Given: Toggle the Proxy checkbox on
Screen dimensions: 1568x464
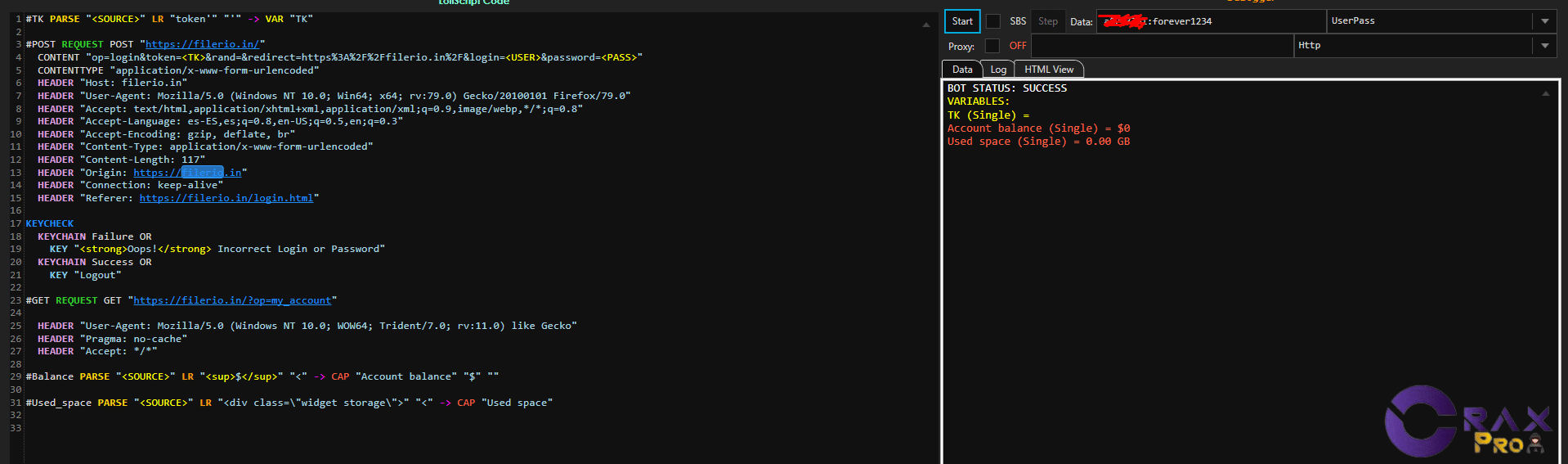Looking at the screenshot, I should point(992,46).
